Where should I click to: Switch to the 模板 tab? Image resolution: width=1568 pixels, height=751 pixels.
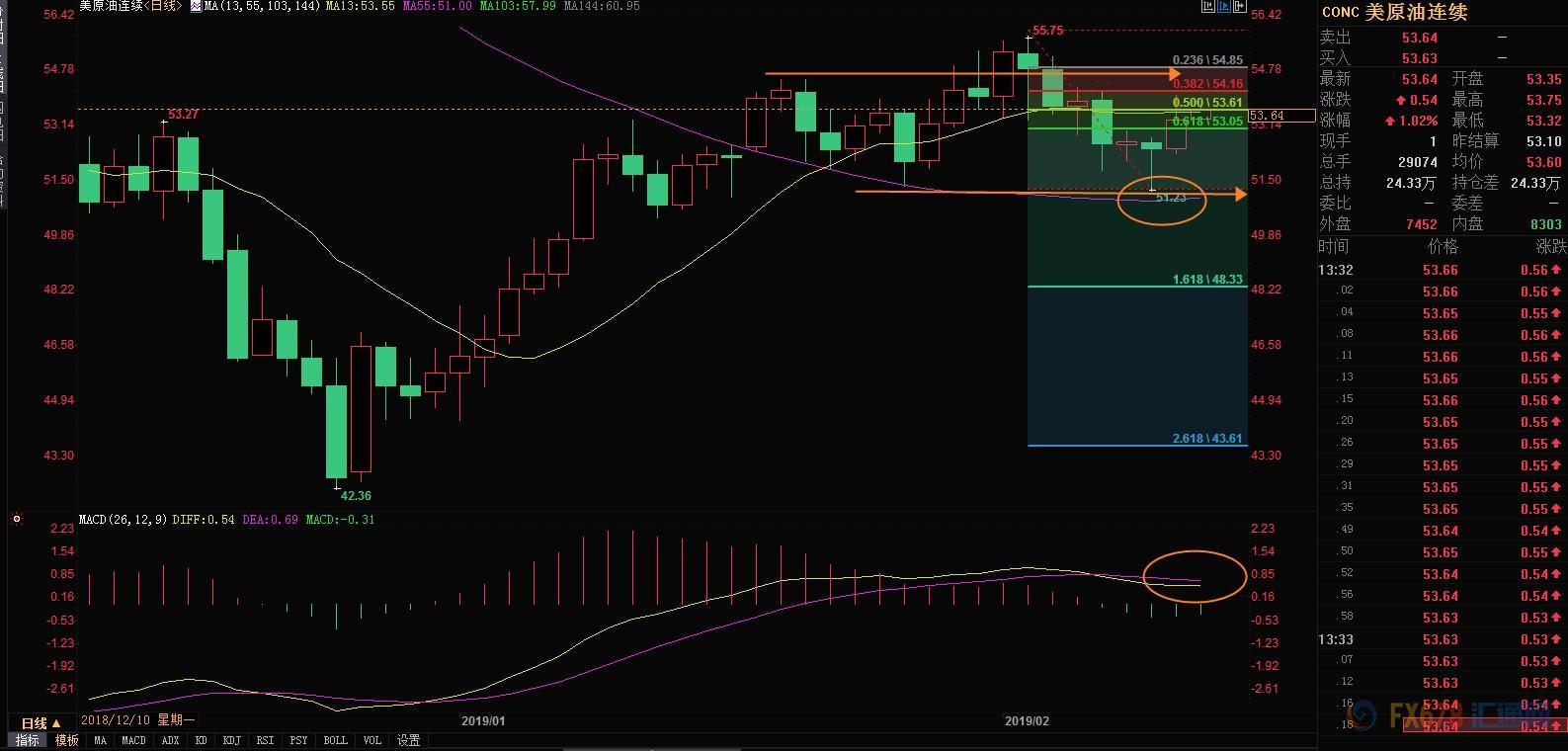[67, 740]
